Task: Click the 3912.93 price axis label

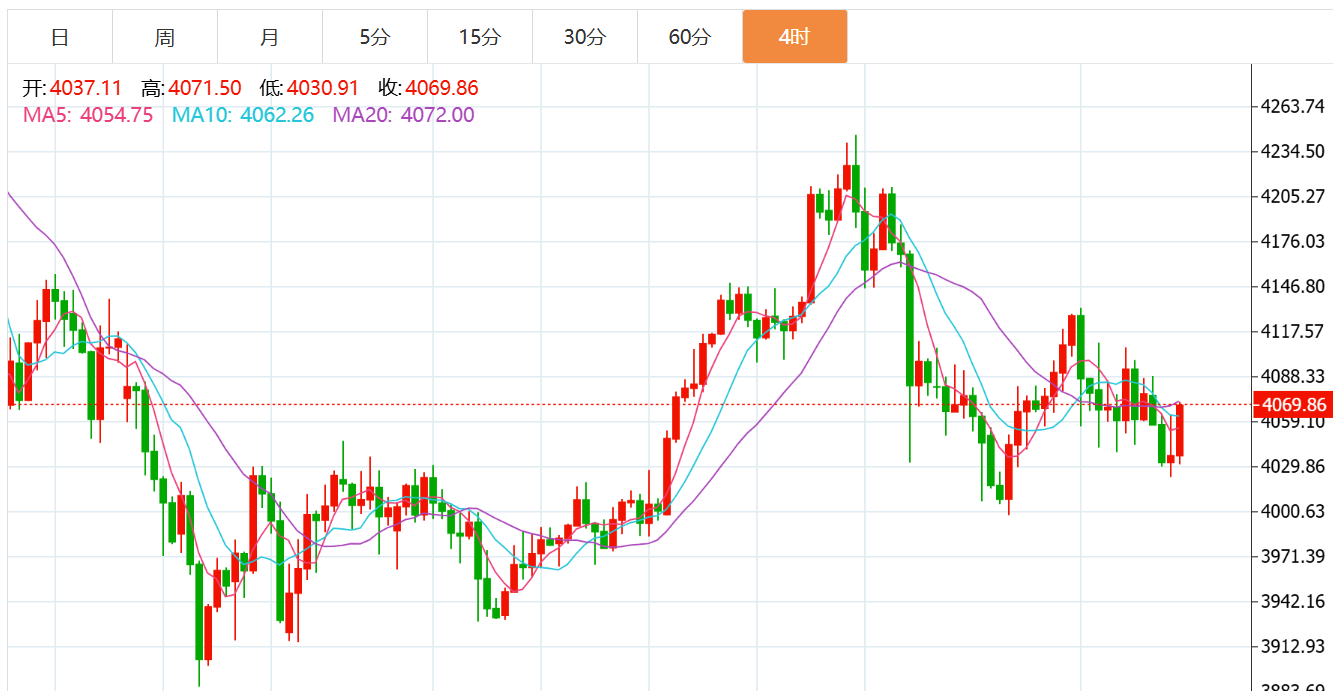Action: tap(1294, 646)
